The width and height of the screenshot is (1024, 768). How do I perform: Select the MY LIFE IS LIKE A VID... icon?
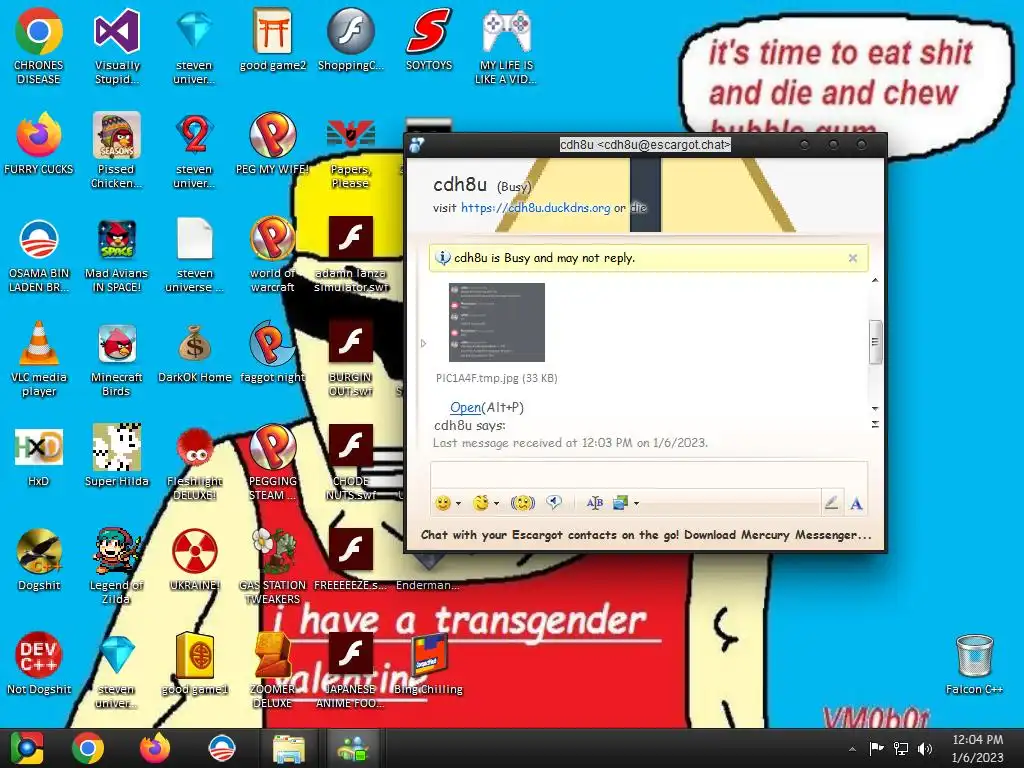click(507, 46)
